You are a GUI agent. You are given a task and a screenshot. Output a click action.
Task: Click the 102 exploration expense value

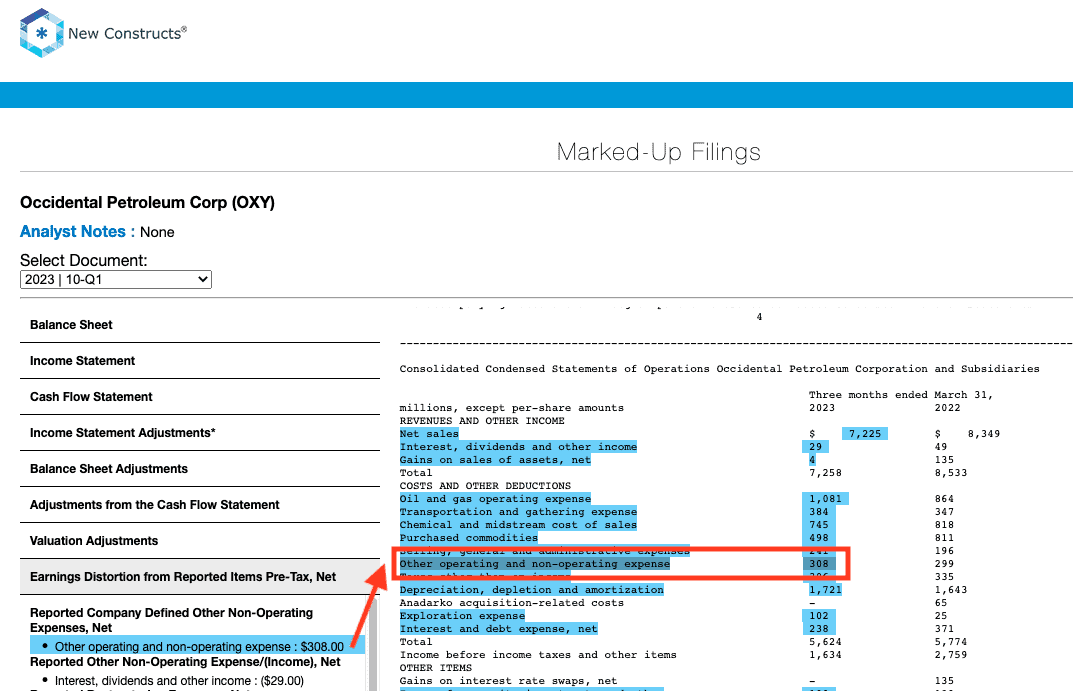(819, 616)
